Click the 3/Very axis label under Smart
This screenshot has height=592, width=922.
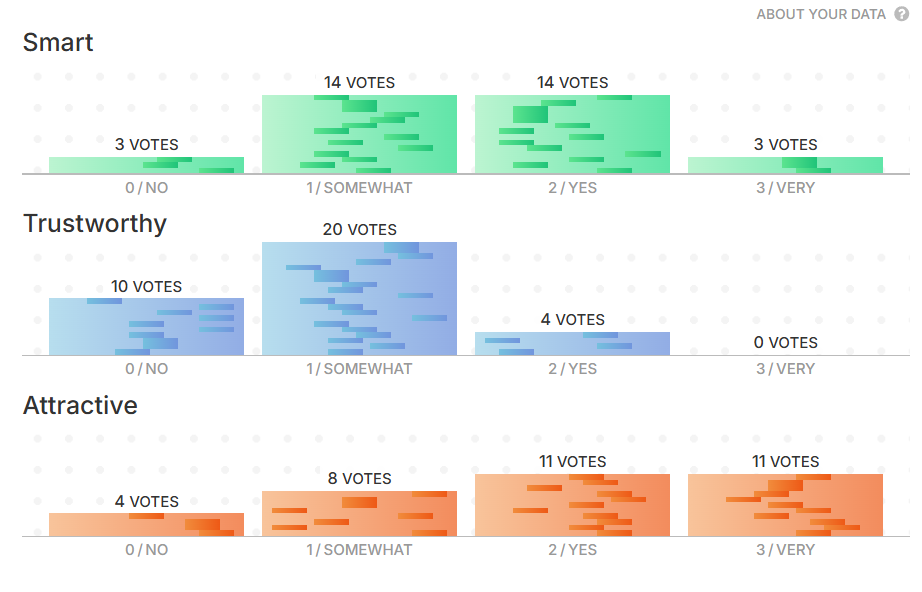785,187
